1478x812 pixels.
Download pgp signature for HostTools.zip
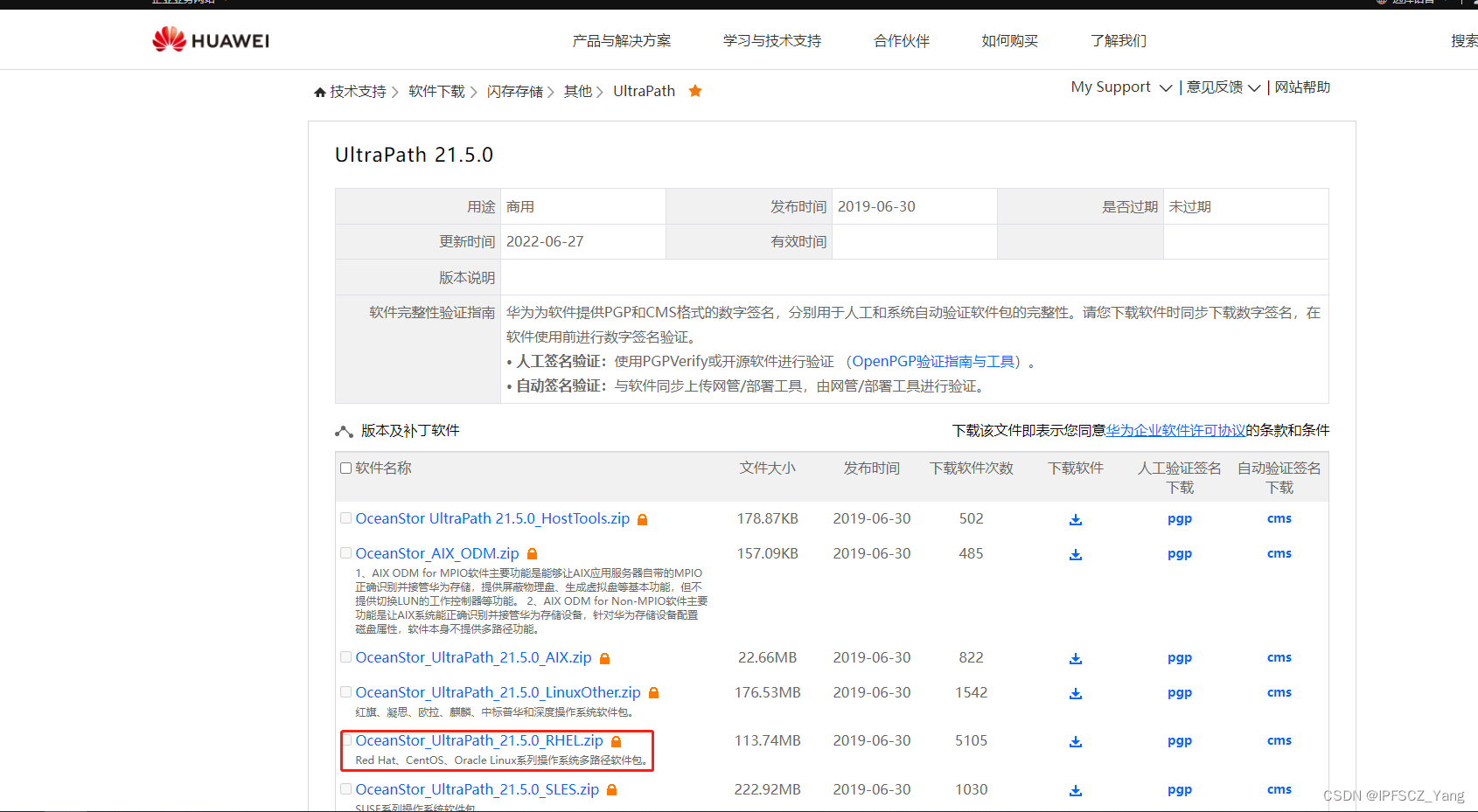coord(1180,519)
